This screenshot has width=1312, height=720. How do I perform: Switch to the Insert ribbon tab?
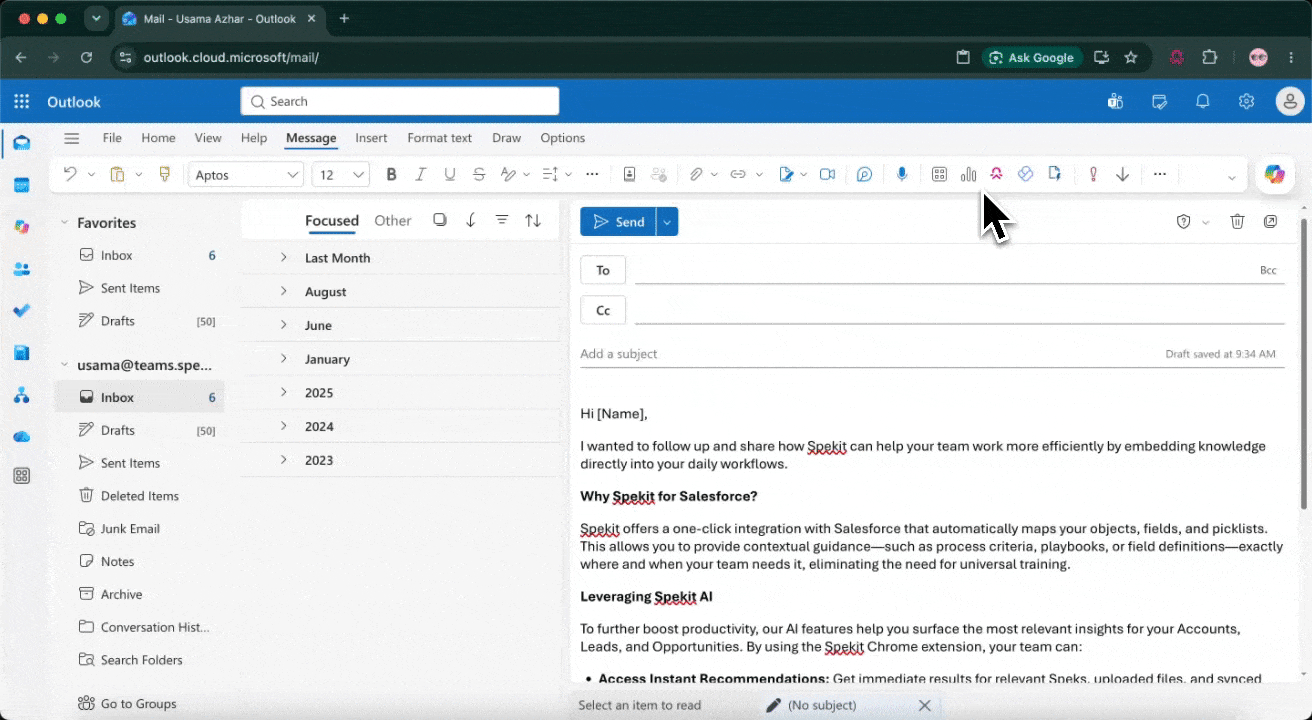coord(371,138)
